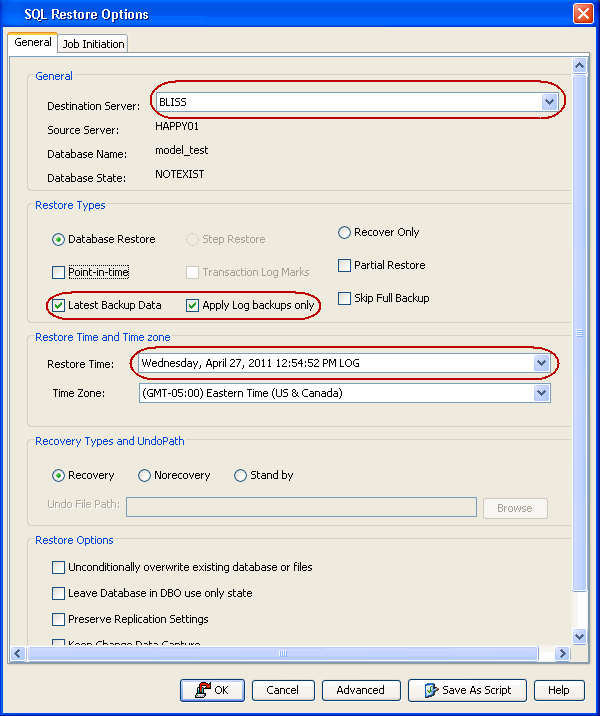Check the Partial Restore option
The height and width of the screenshot is (716, 600).
pos(344,265)
